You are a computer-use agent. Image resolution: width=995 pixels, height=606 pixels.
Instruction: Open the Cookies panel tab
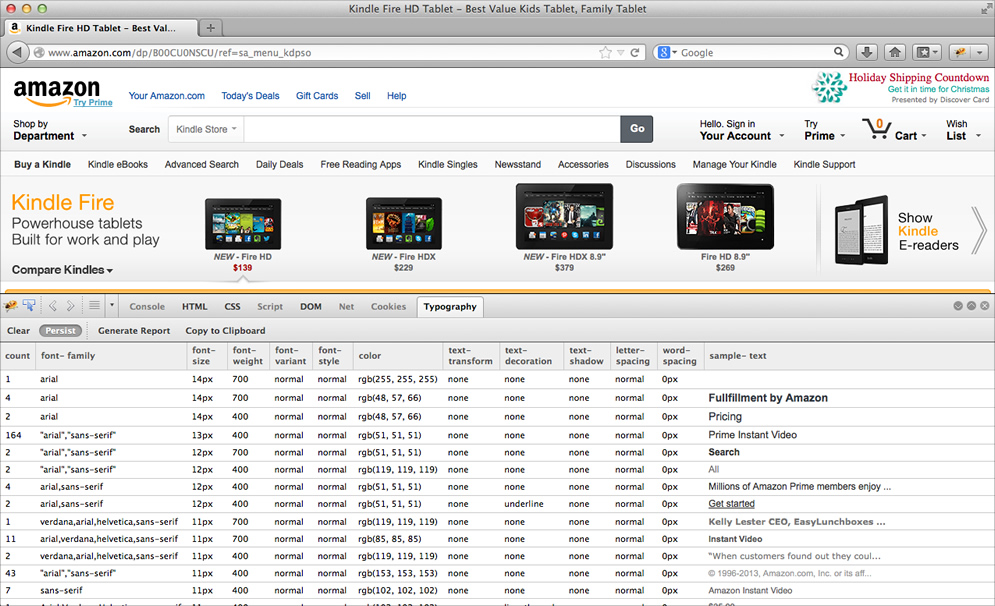point(388,306)
